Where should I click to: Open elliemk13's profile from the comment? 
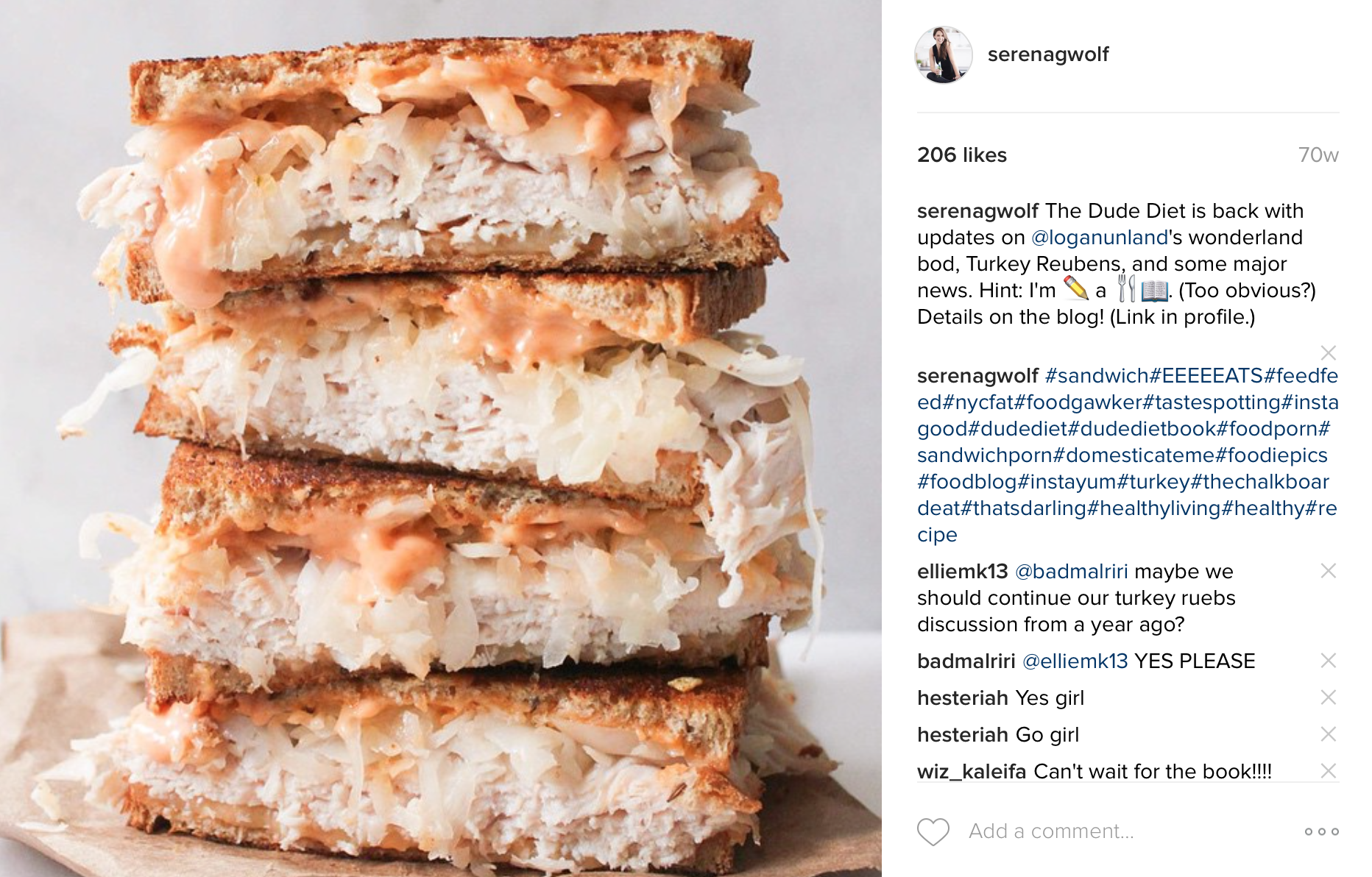962,572
